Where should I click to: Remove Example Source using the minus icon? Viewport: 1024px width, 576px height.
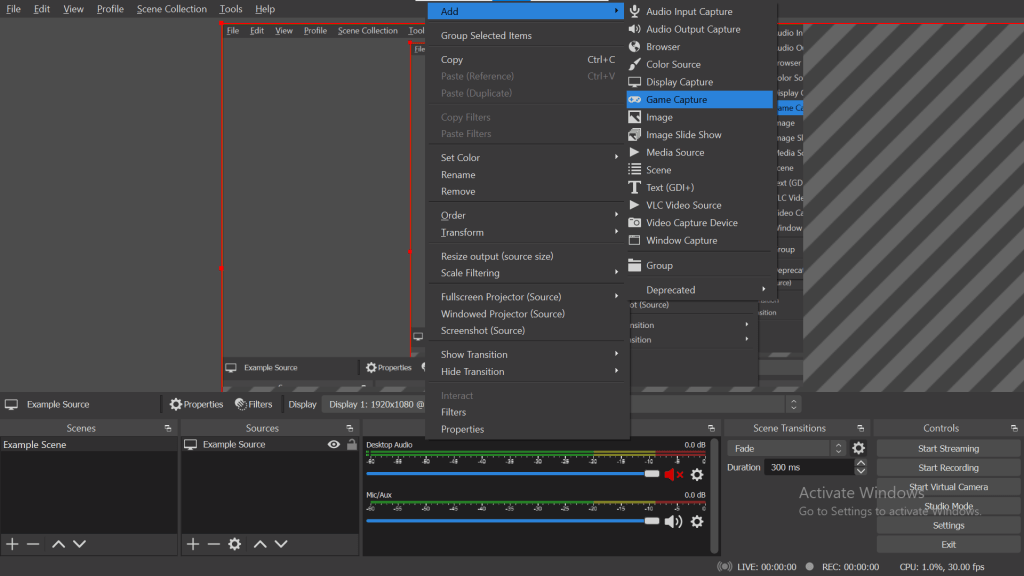point(212,544)
